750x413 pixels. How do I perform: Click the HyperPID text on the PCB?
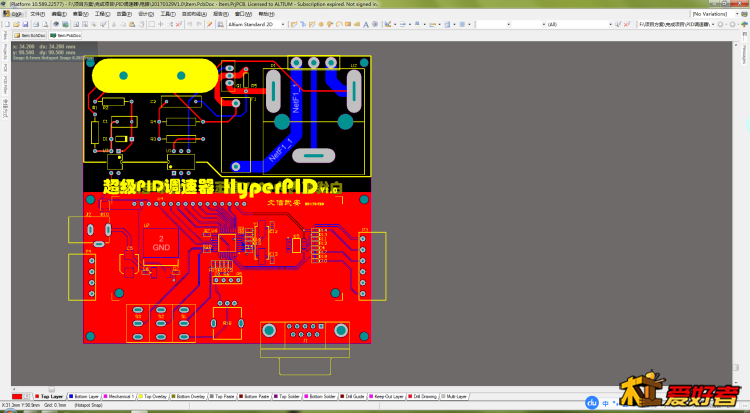pyautogui.click(x=270, y=187)
